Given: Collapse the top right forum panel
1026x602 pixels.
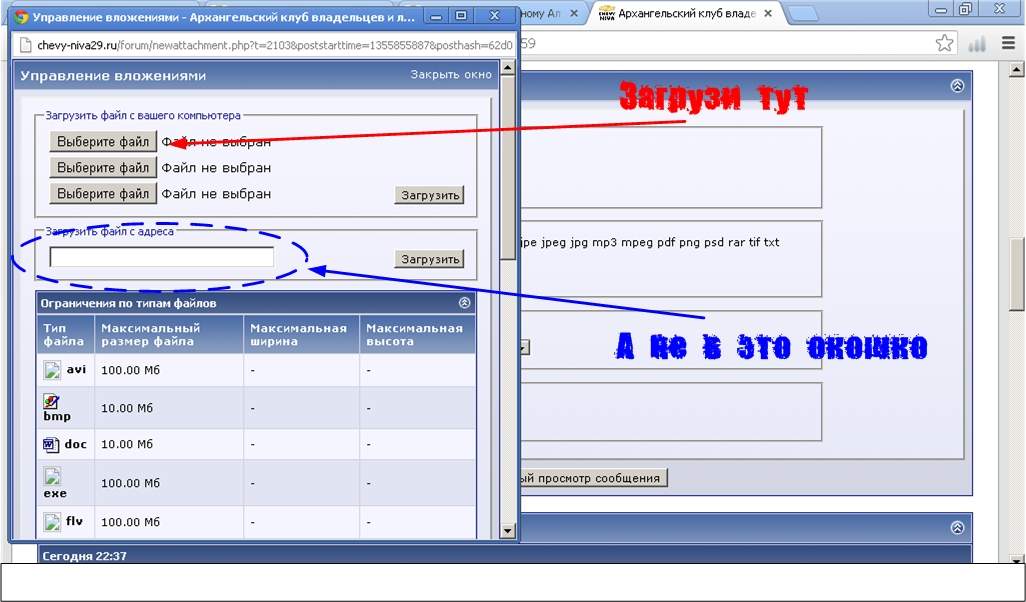Looking at the screenshot, I should pos(957,86).
